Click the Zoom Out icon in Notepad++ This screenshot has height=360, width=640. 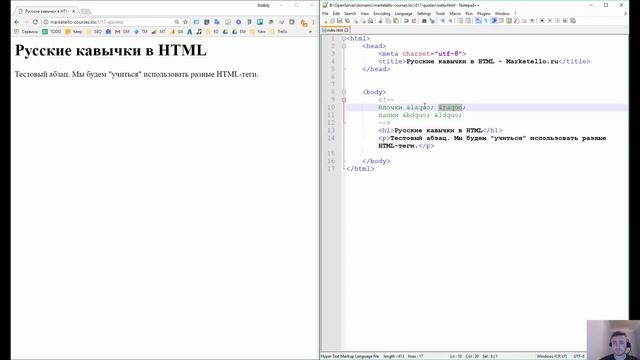(x=451, y=21)
